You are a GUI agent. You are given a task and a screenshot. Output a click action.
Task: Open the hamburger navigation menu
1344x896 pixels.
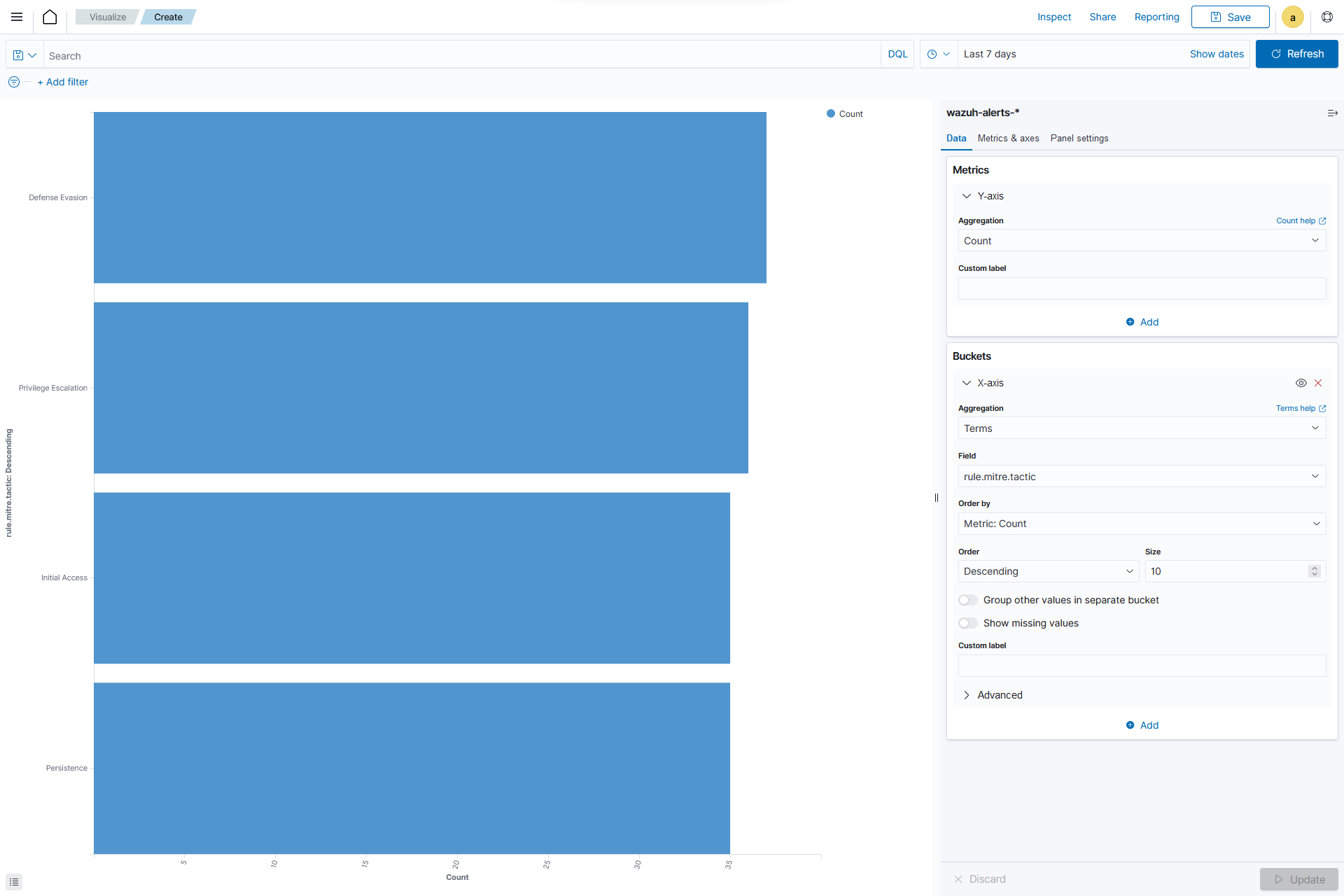(17, 17)
